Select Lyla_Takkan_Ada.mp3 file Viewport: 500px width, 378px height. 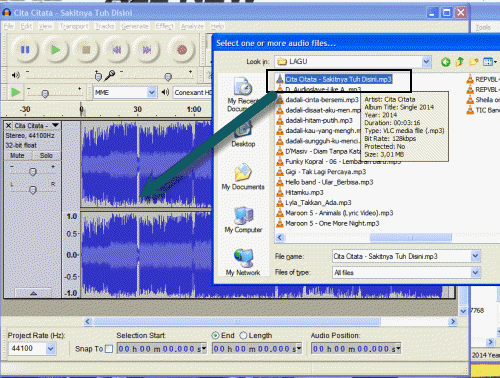[x=318, y=203]
